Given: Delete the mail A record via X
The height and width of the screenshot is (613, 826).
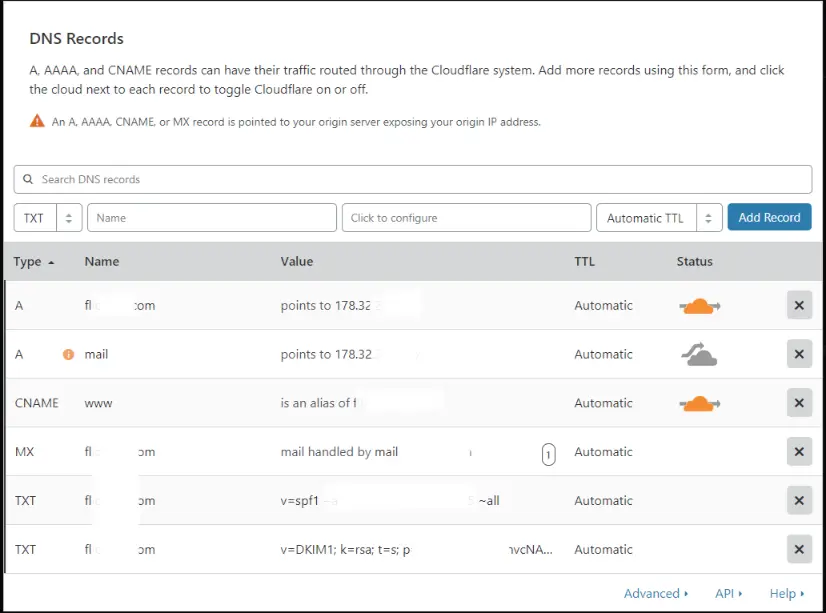Looking at the screenshot, I should [x=799, y=354].
